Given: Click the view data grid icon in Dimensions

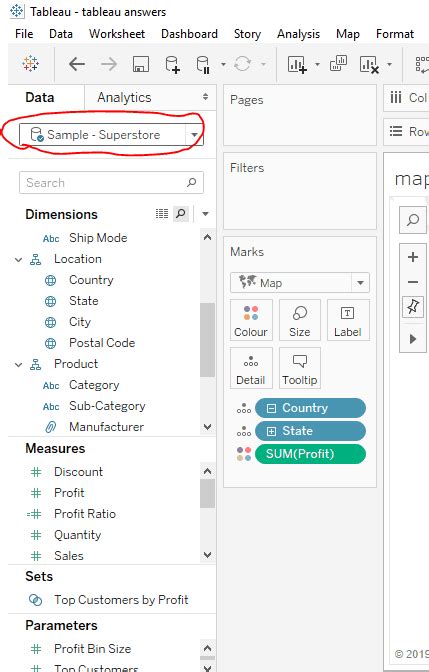Looking at the screenshot, I should (x=162, y=213).
